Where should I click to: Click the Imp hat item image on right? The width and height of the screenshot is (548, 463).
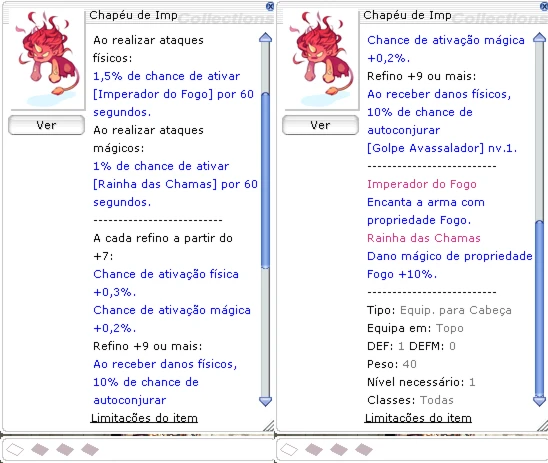[x=320, y=59]
